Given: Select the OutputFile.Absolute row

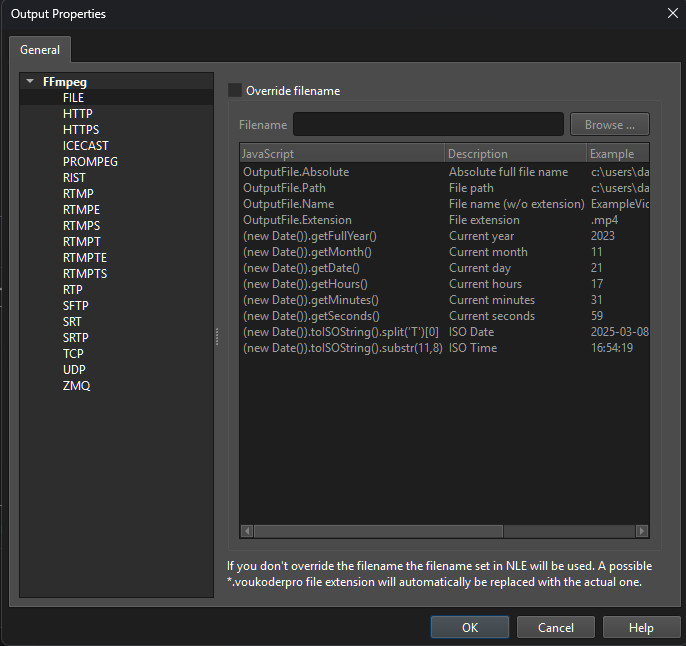Looking at the screenshot, I should tap(296, 172).
